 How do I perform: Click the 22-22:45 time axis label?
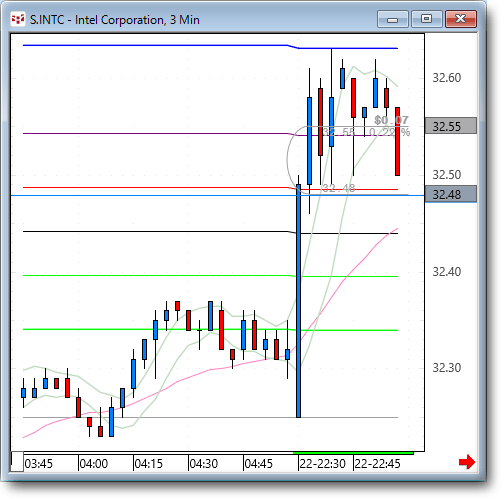(x=377, y=464)
